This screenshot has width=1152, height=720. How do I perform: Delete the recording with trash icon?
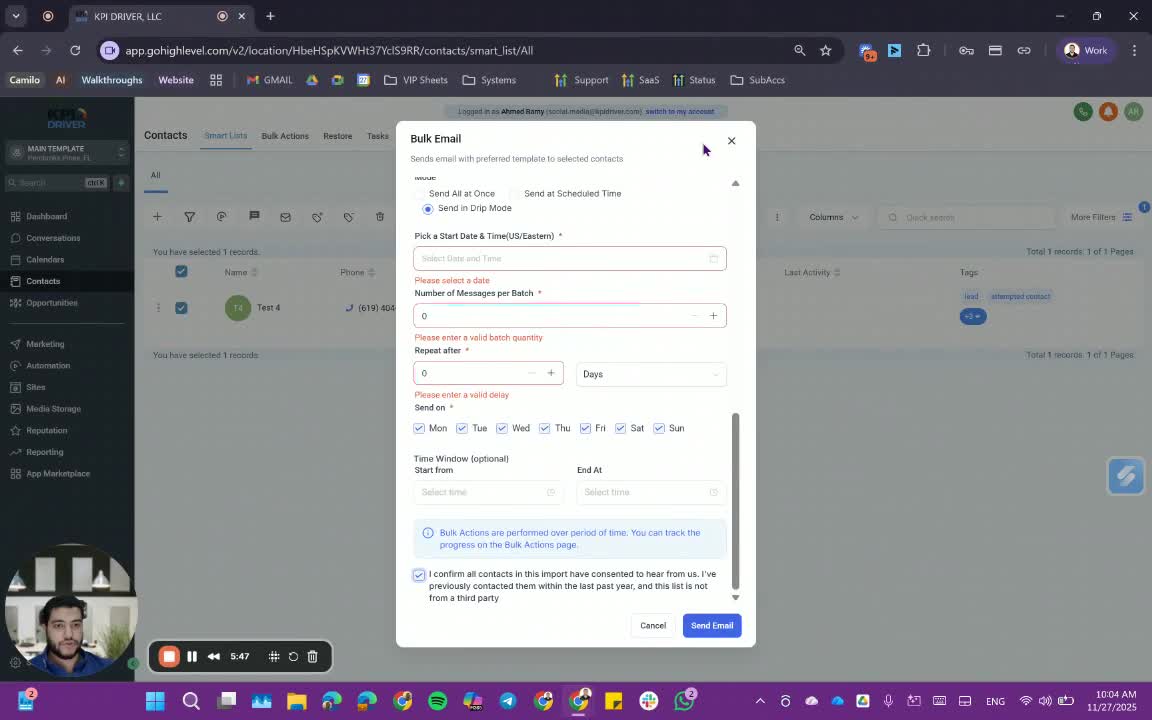coord(312,657)
